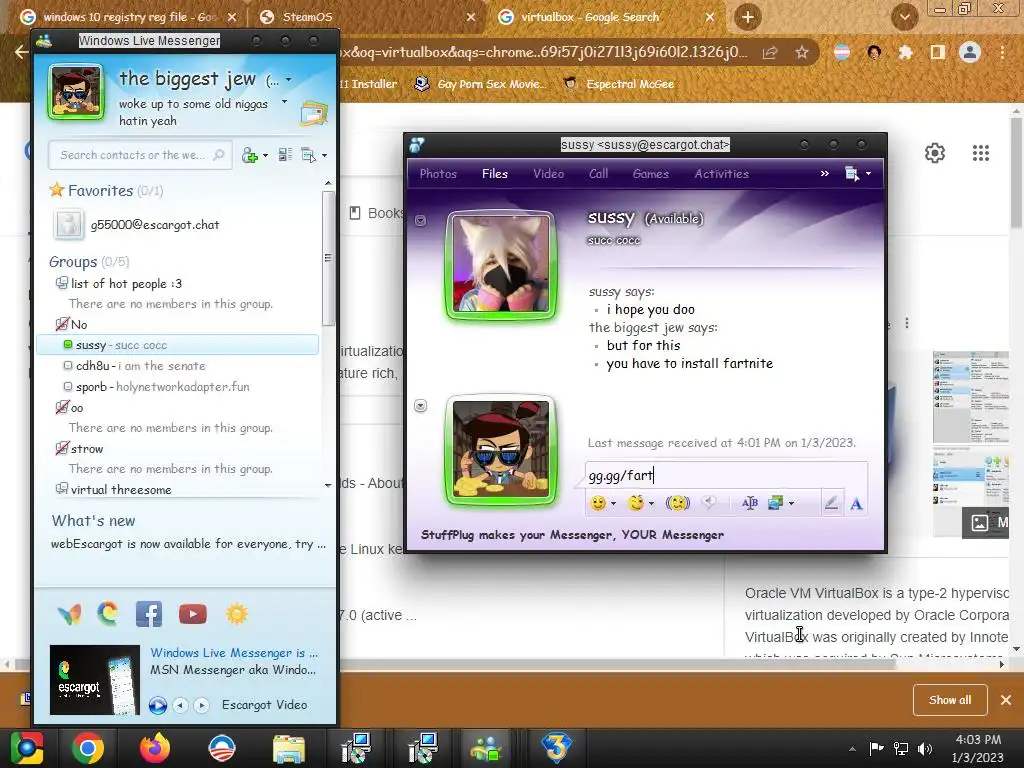Click the text mode A icon
Viewport: 1024px width, 768px height.
point(856,504)
